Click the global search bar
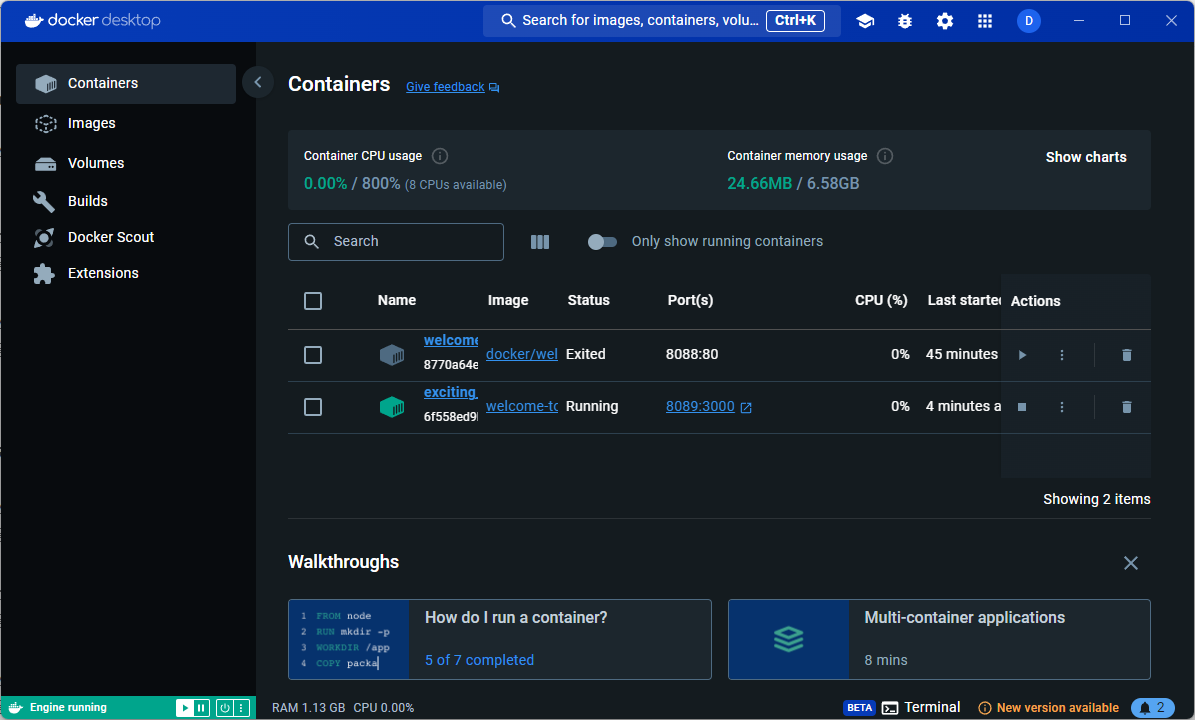Image resolution: width=1195 pixels, height=720 pixels. (662, 21)
